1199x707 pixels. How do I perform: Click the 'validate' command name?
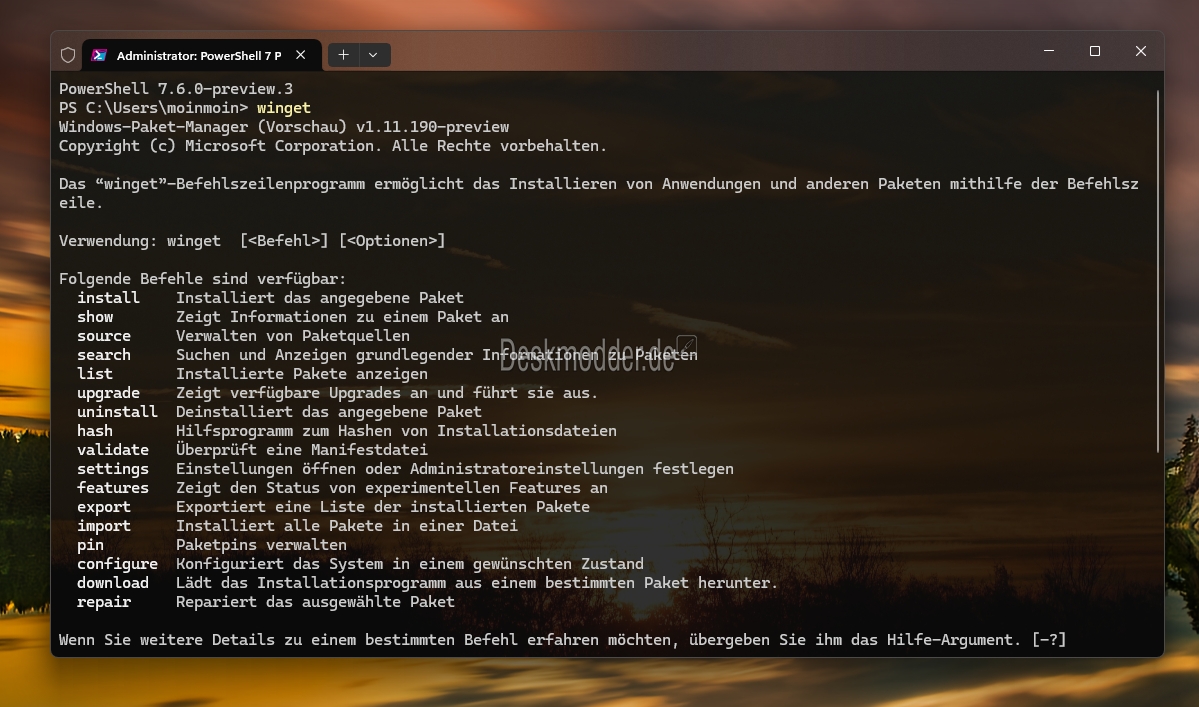point(112,450)
